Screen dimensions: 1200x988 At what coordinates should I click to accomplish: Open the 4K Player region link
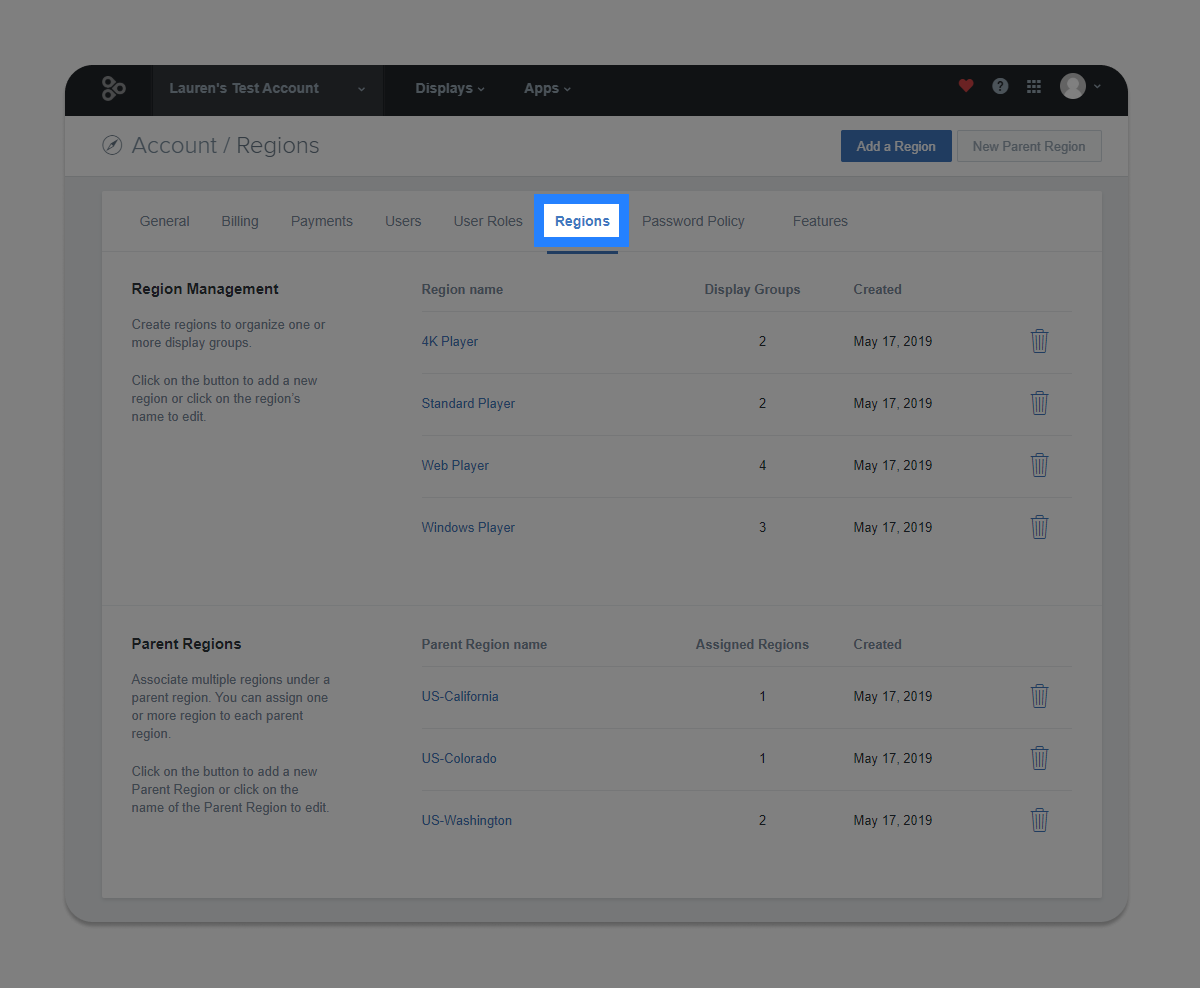tap(450, 341)
